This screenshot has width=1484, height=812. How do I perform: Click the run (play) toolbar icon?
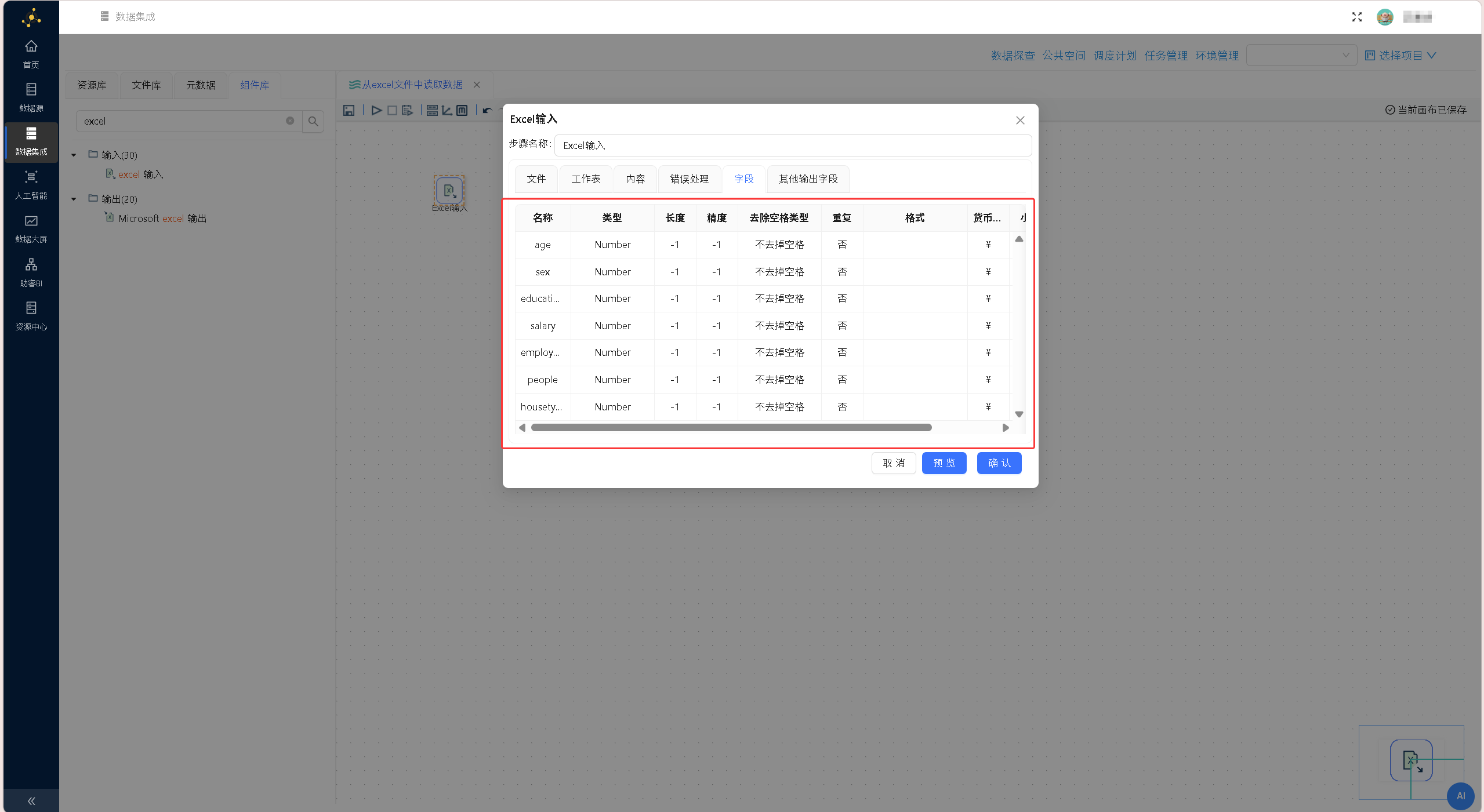376,110
